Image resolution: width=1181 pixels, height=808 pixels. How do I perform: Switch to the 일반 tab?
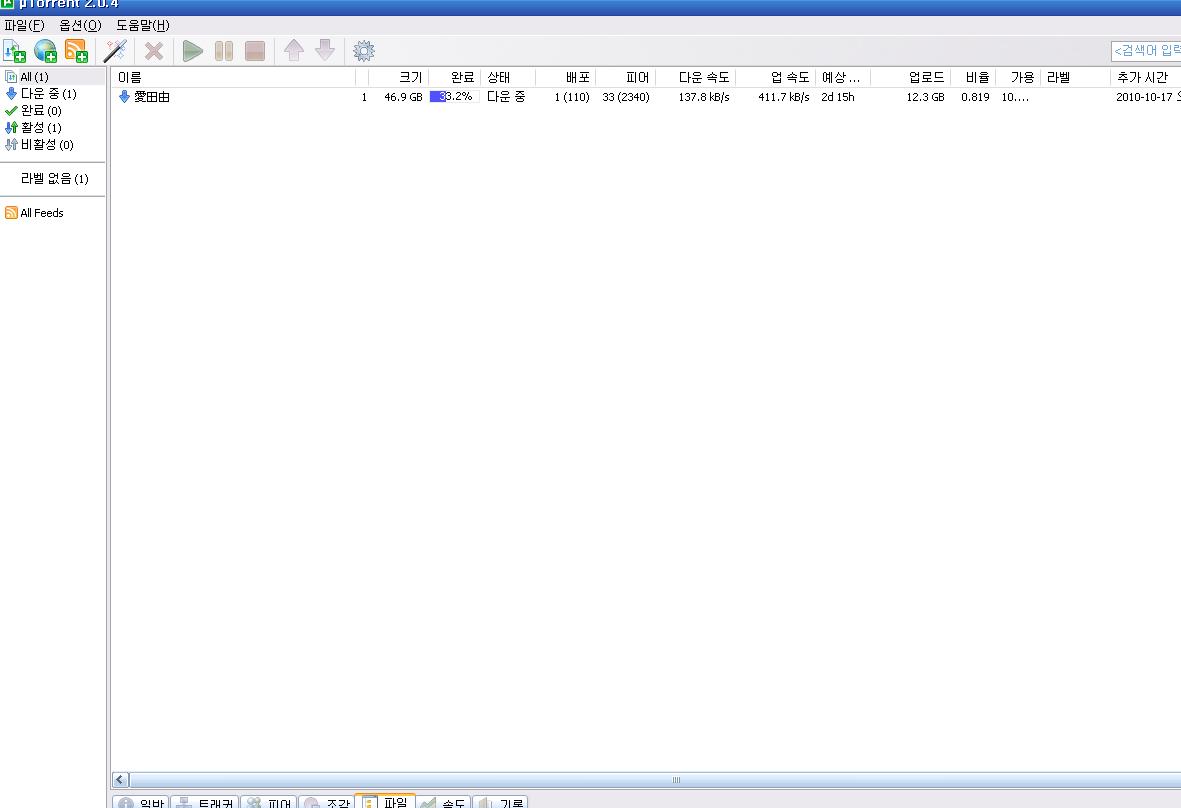(141, 802)
